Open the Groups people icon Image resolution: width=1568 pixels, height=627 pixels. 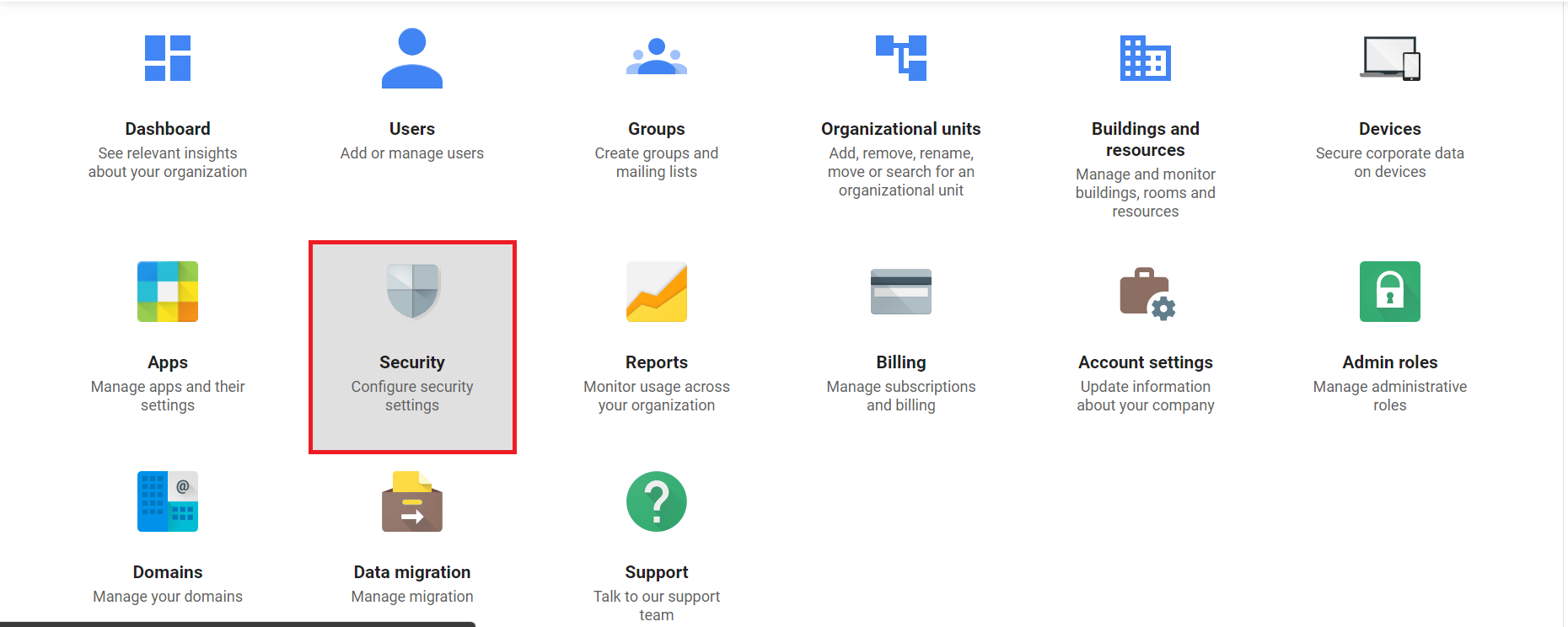click(x=657, y=56)
